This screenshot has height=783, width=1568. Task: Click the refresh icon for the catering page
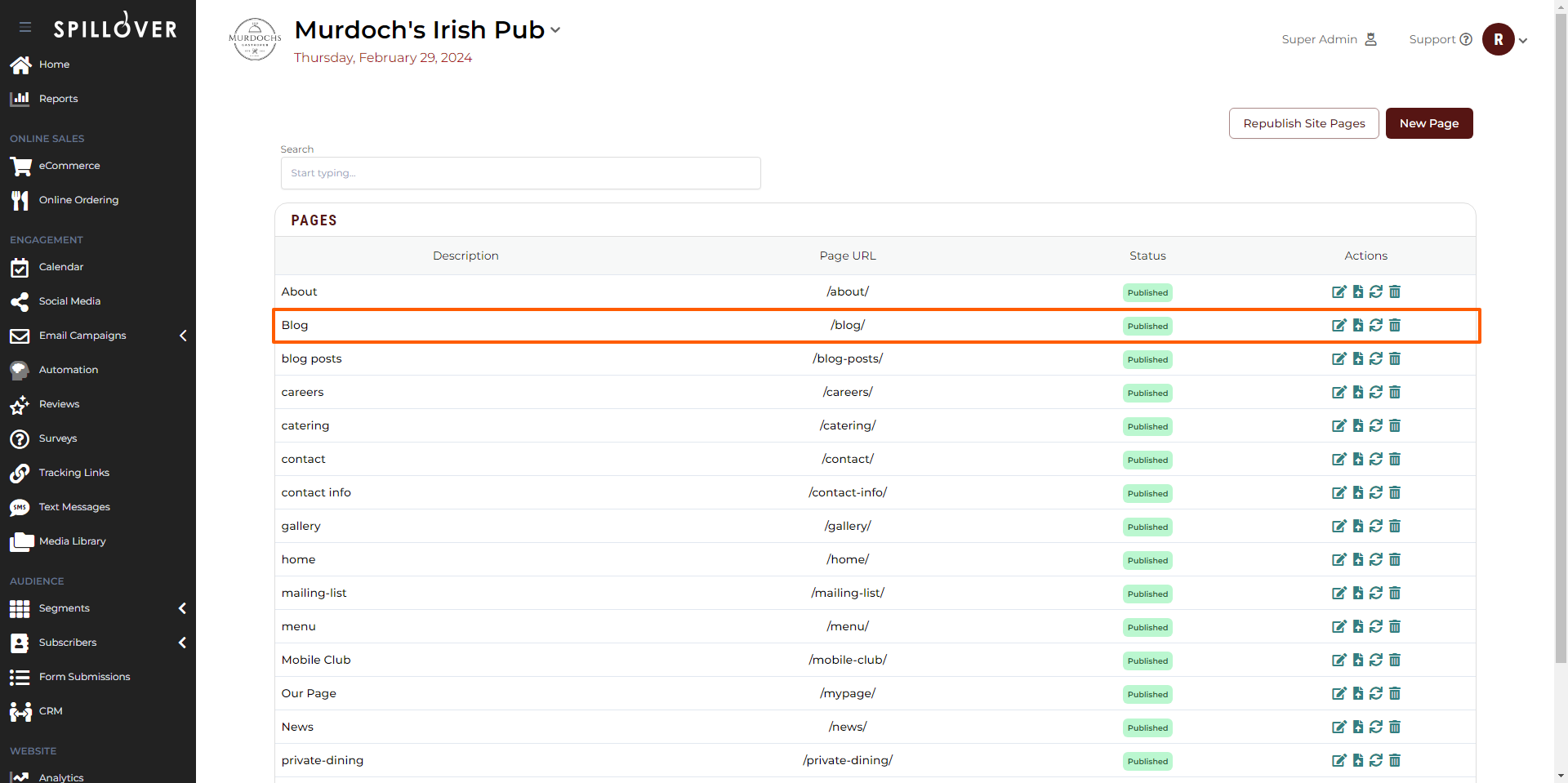point(1376,425)
